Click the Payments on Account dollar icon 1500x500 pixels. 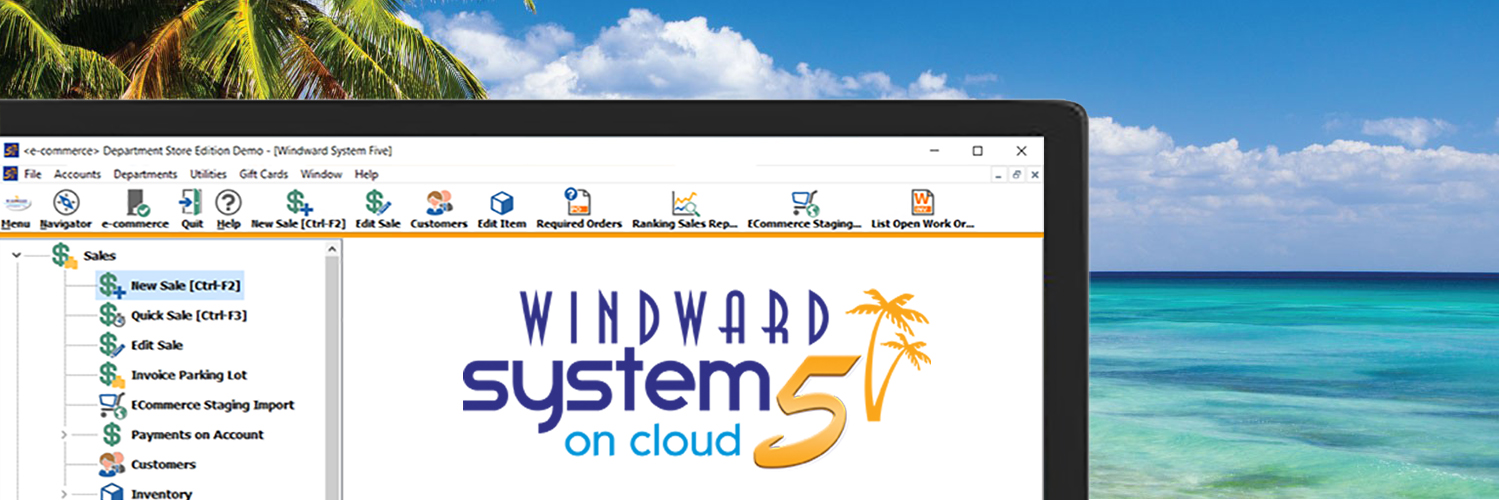pyautogui.click(x=112, y=435)
